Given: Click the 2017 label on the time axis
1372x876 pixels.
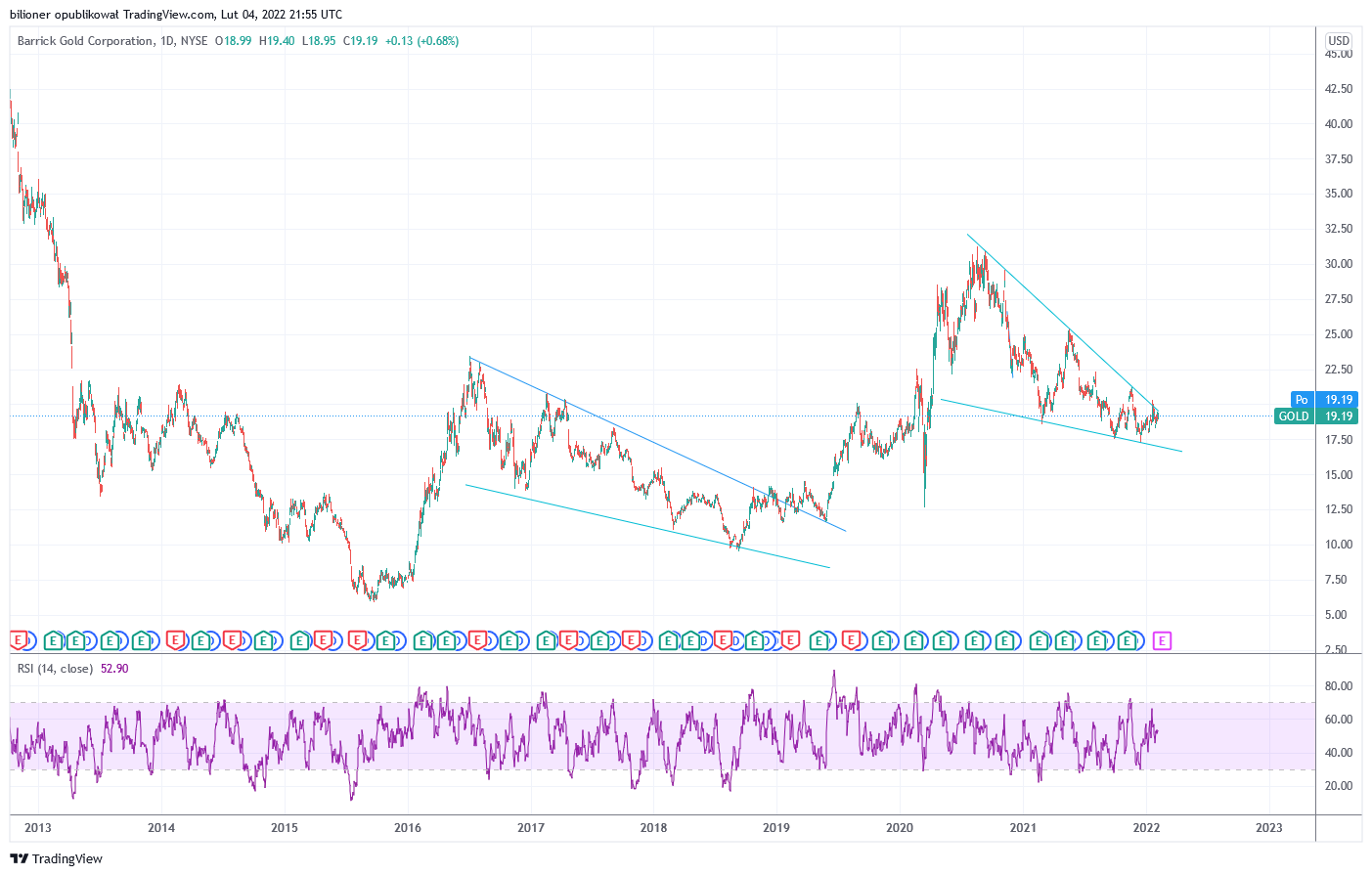Looking at the screenshot, I should coord(531,828).
